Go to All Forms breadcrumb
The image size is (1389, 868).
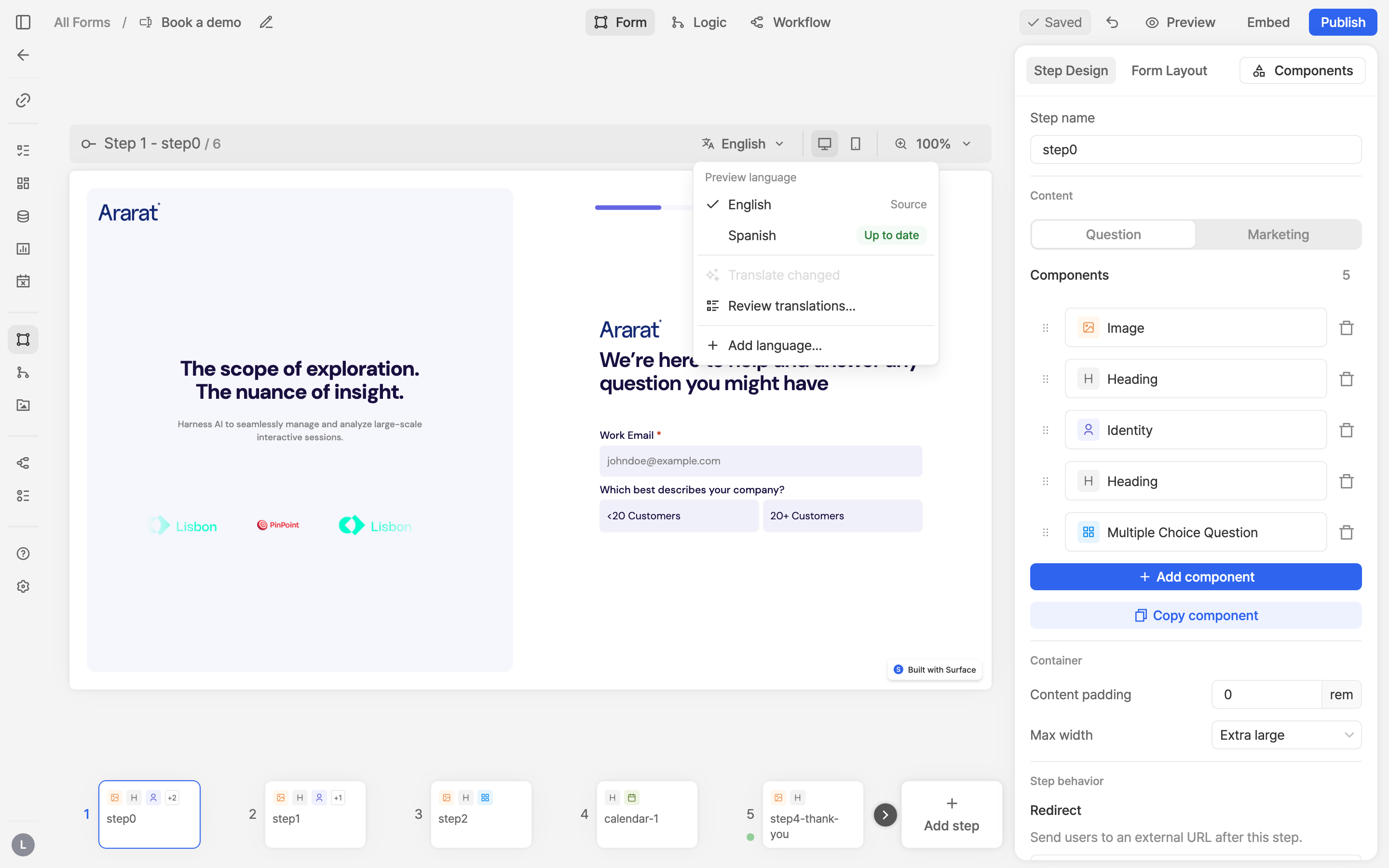click(82, 22)
